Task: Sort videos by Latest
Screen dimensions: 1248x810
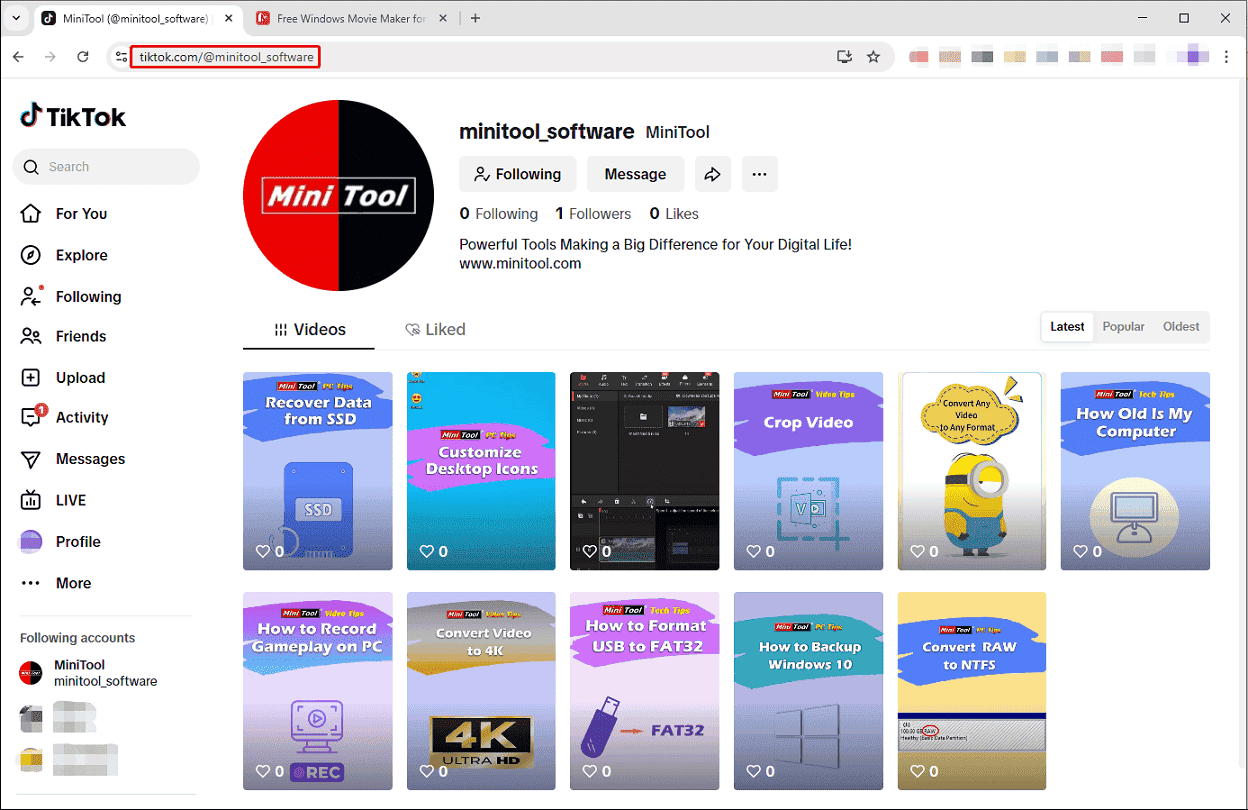Action: [x=1067, y=327]
